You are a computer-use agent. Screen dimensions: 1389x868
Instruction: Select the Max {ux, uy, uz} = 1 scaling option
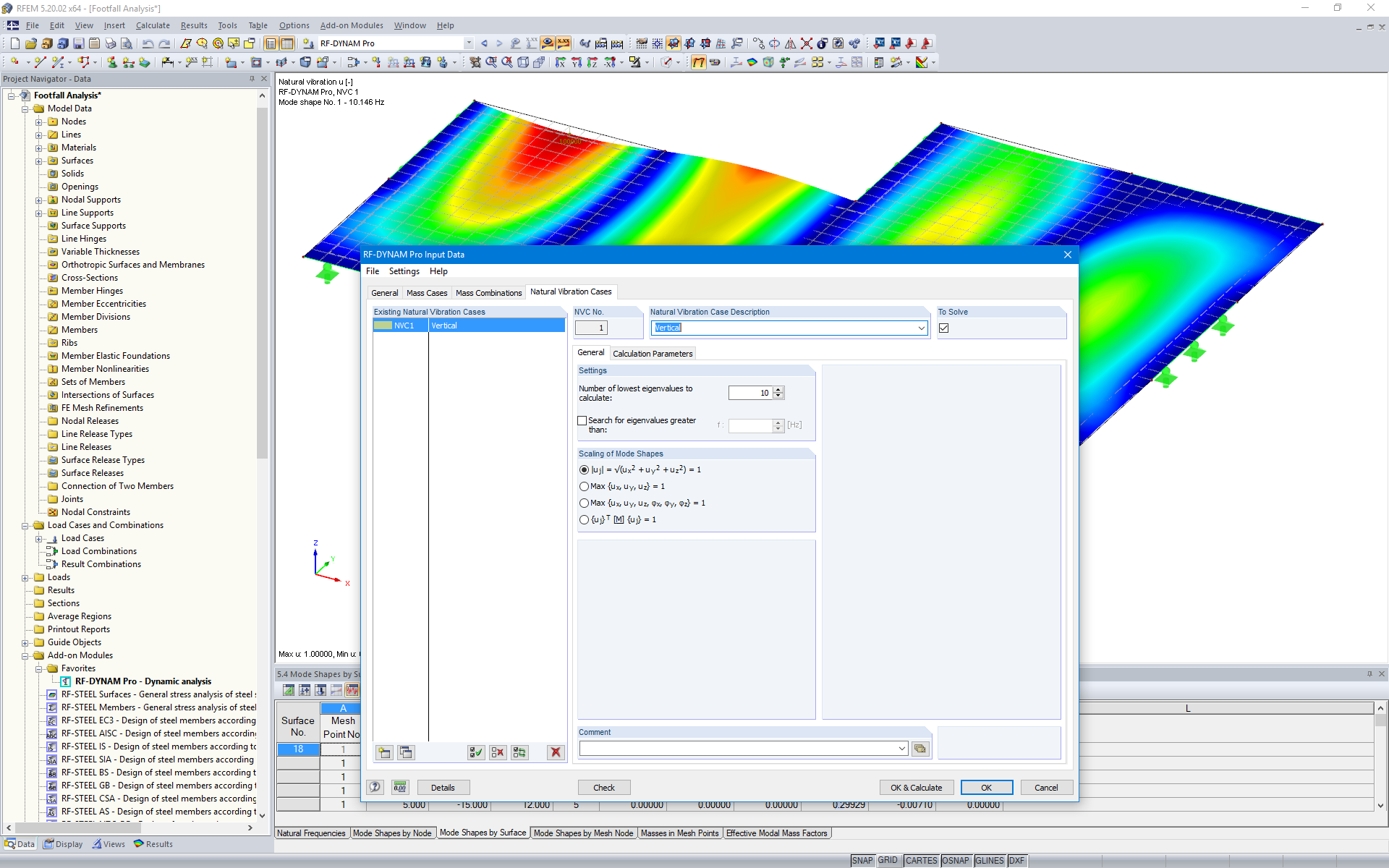pyautogui.click(x=584, y=486)
